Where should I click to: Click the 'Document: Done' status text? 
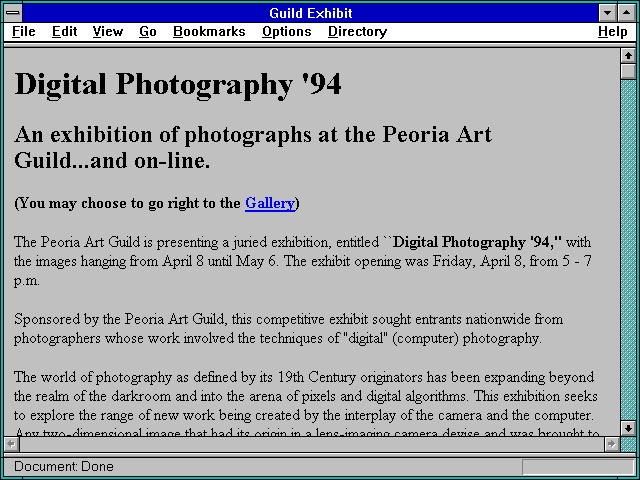pyautogui.click(x=64, y=467)
